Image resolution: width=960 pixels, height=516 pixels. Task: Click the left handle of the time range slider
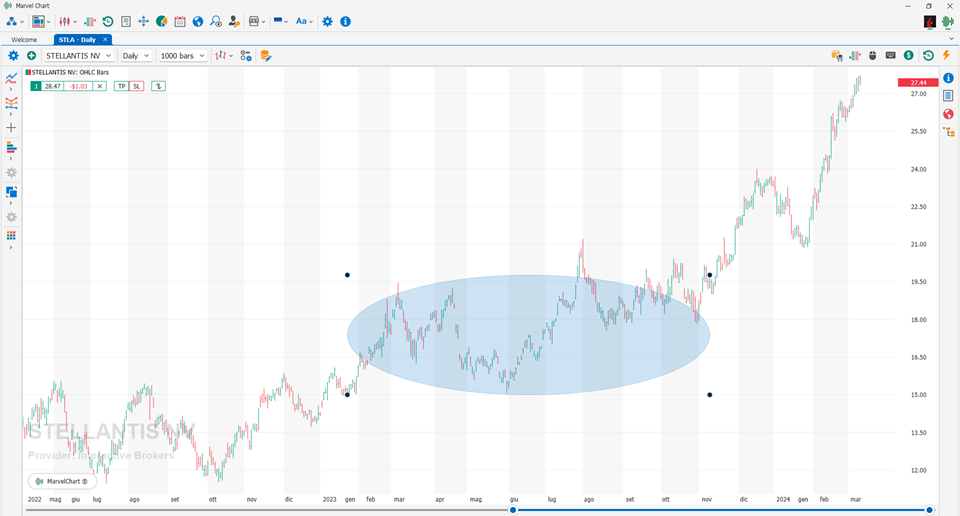(513, 510)
